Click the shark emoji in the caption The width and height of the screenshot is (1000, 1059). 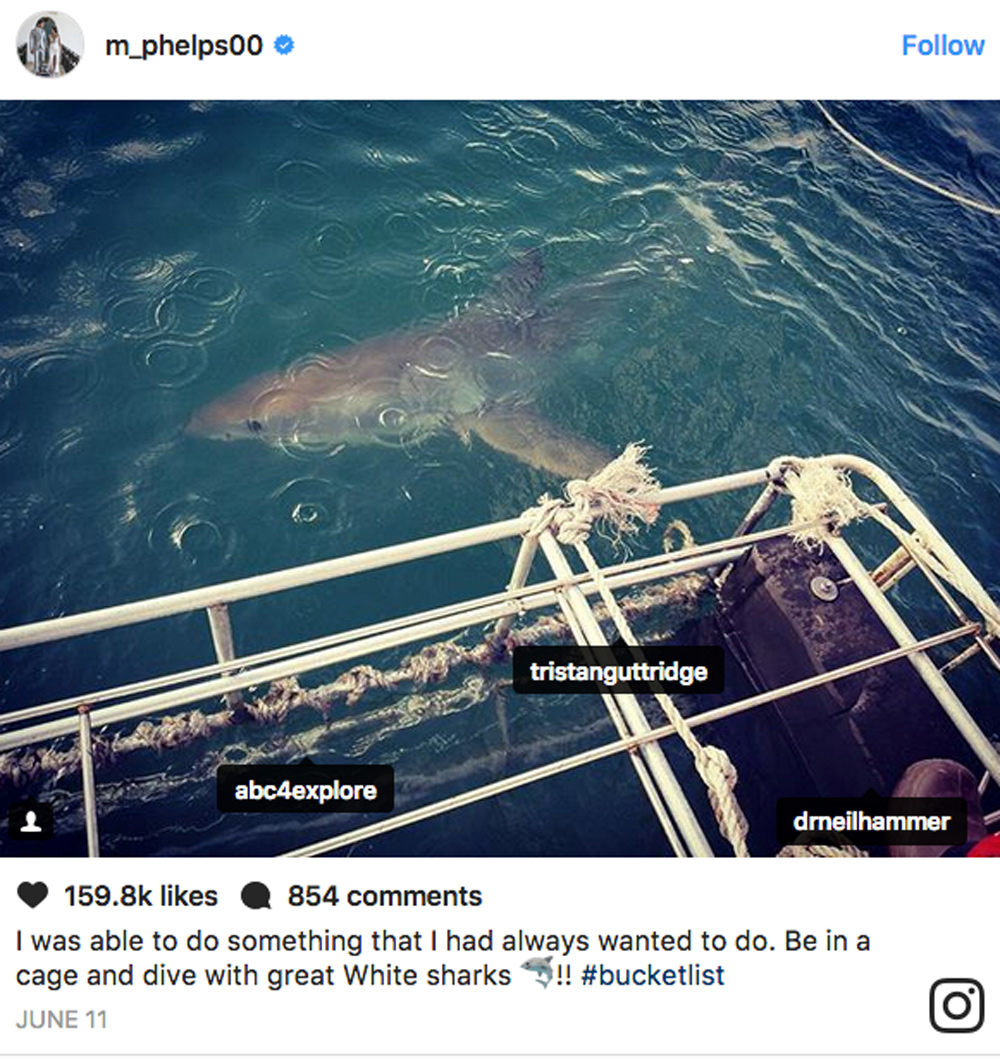(537, 973)
